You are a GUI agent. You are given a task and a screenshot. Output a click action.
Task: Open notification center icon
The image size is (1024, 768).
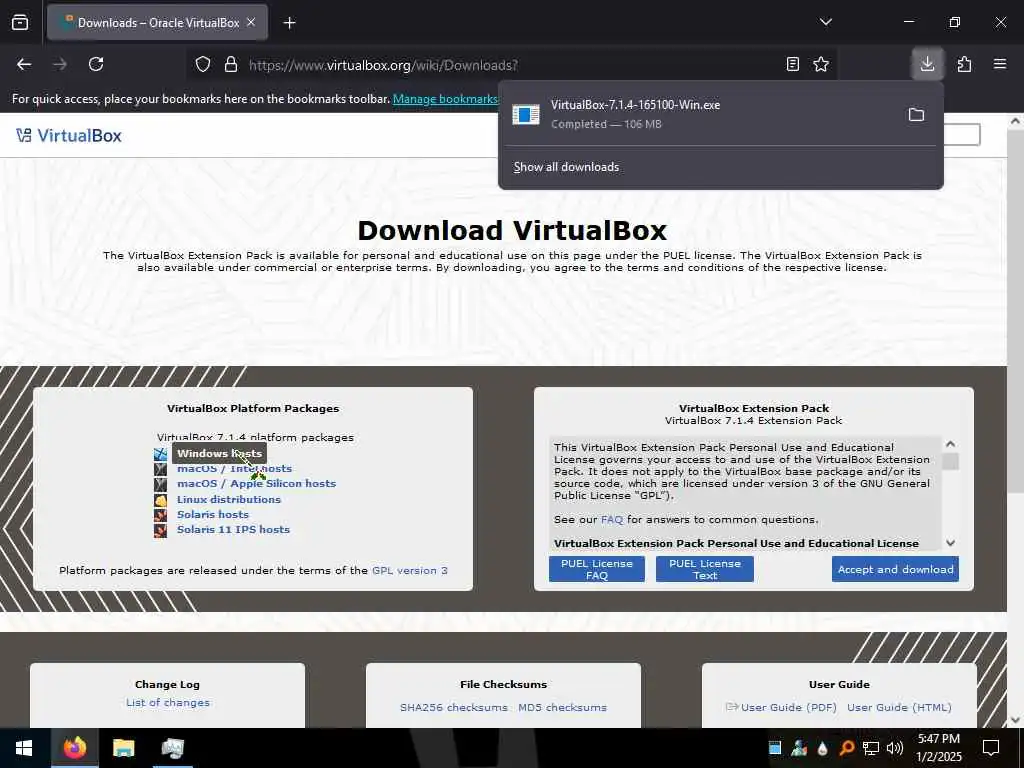pyautogui.click(x=991, y=748)
